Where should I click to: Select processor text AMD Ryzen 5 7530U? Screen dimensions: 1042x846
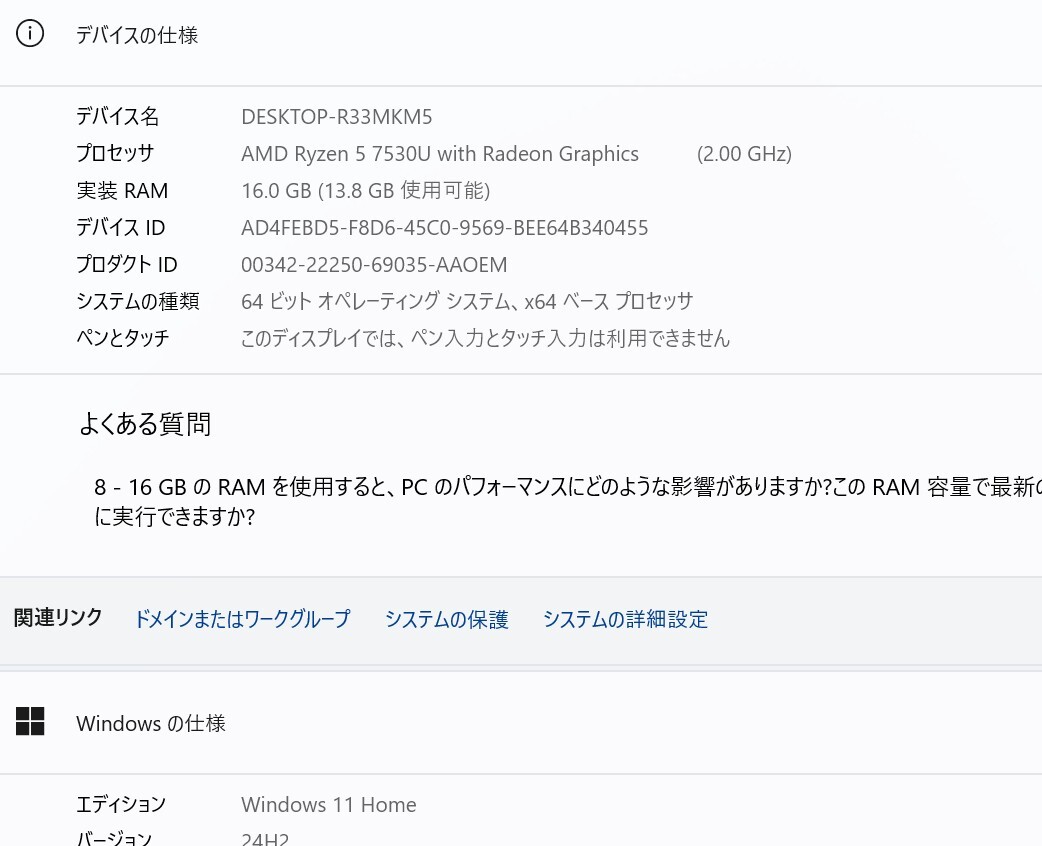pyautogui.click(x=336, y=154)
